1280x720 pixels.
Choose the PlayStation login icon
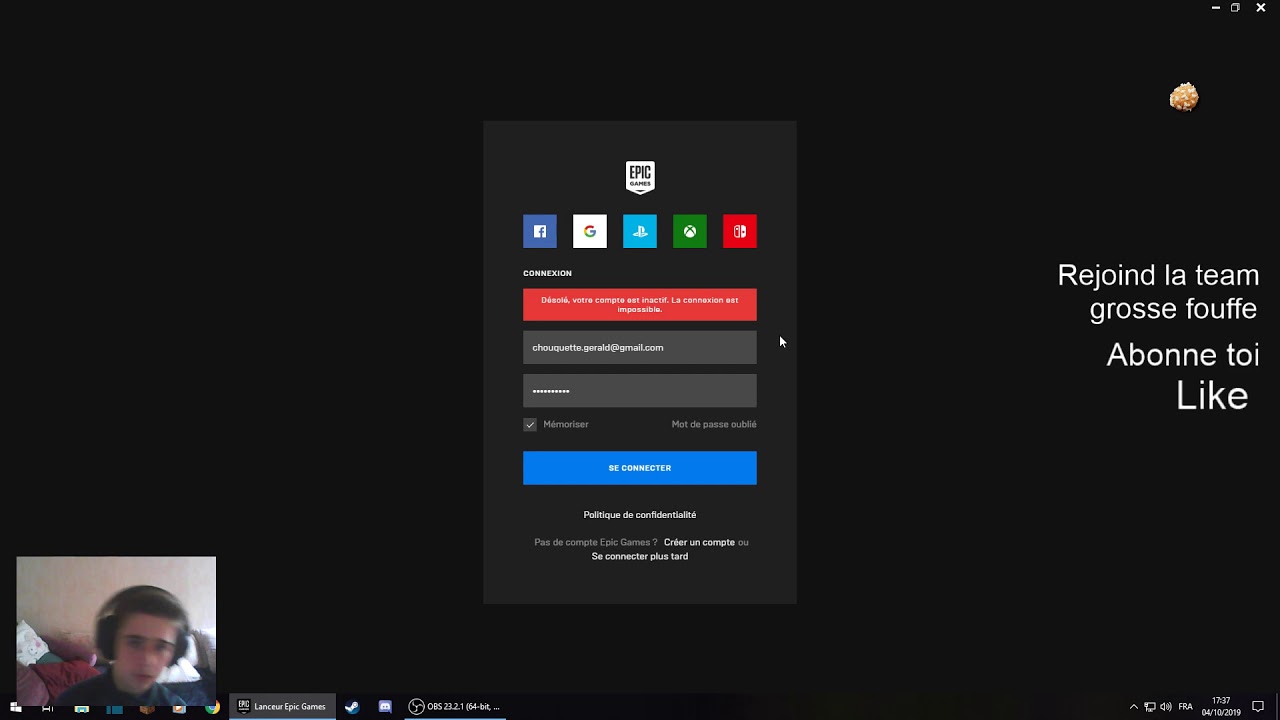640,231
